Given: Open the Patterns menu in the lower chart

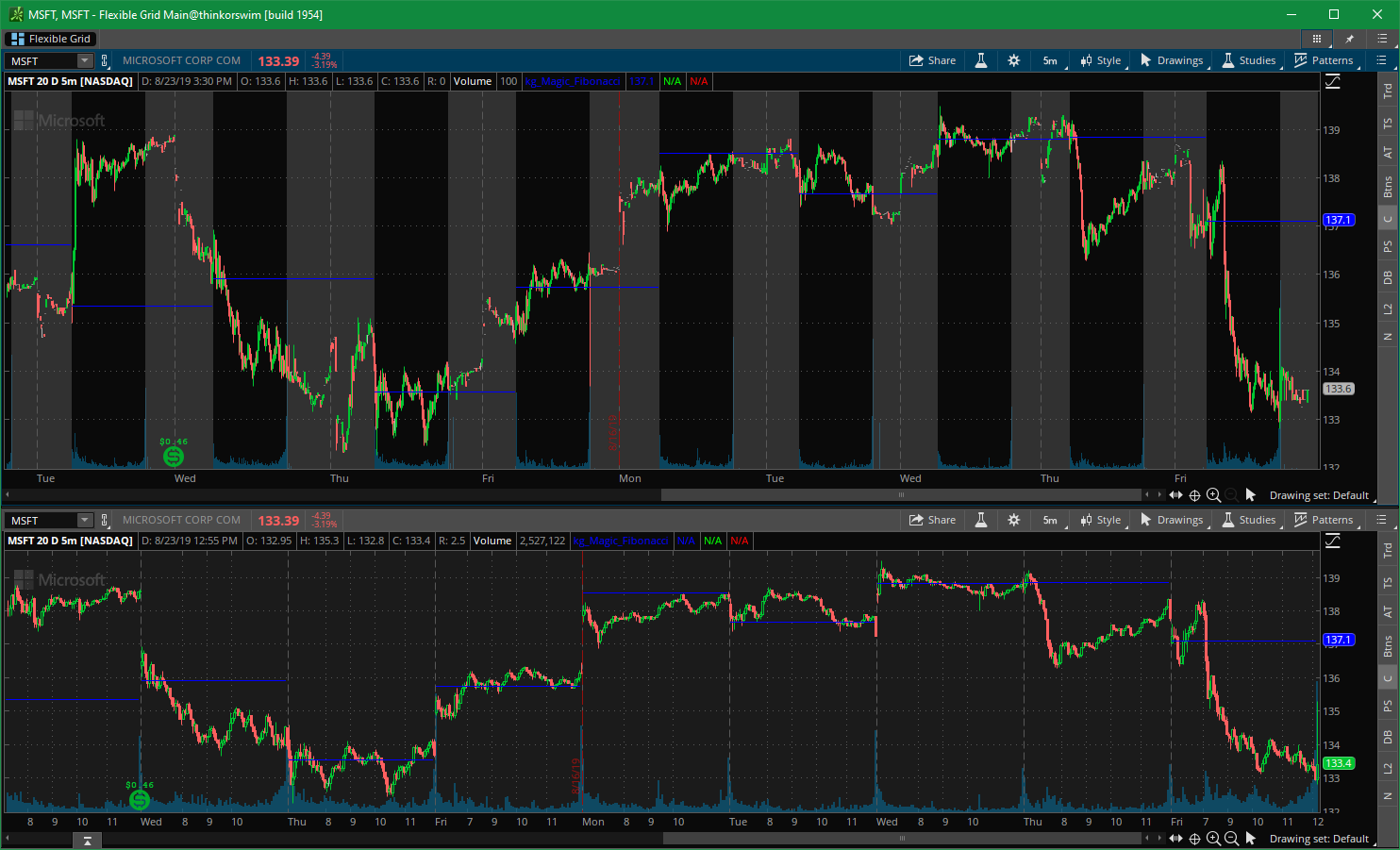Looking at the screenshot, I should click(x=1324, y=520).
